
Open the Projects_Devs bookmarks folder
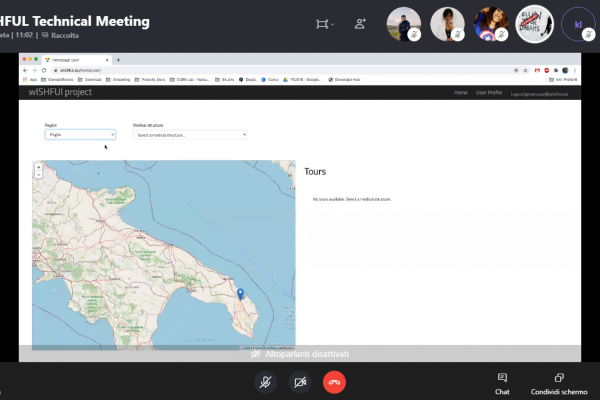150,80
